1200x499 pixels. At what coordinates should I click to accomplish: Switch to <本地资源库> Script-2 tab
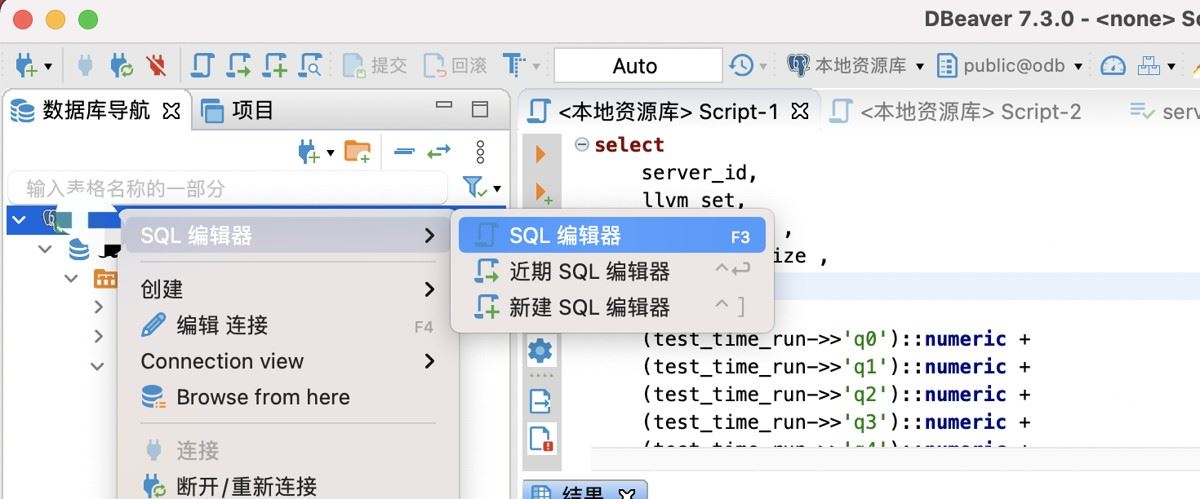pyautogui.click(x=956, y=111)
